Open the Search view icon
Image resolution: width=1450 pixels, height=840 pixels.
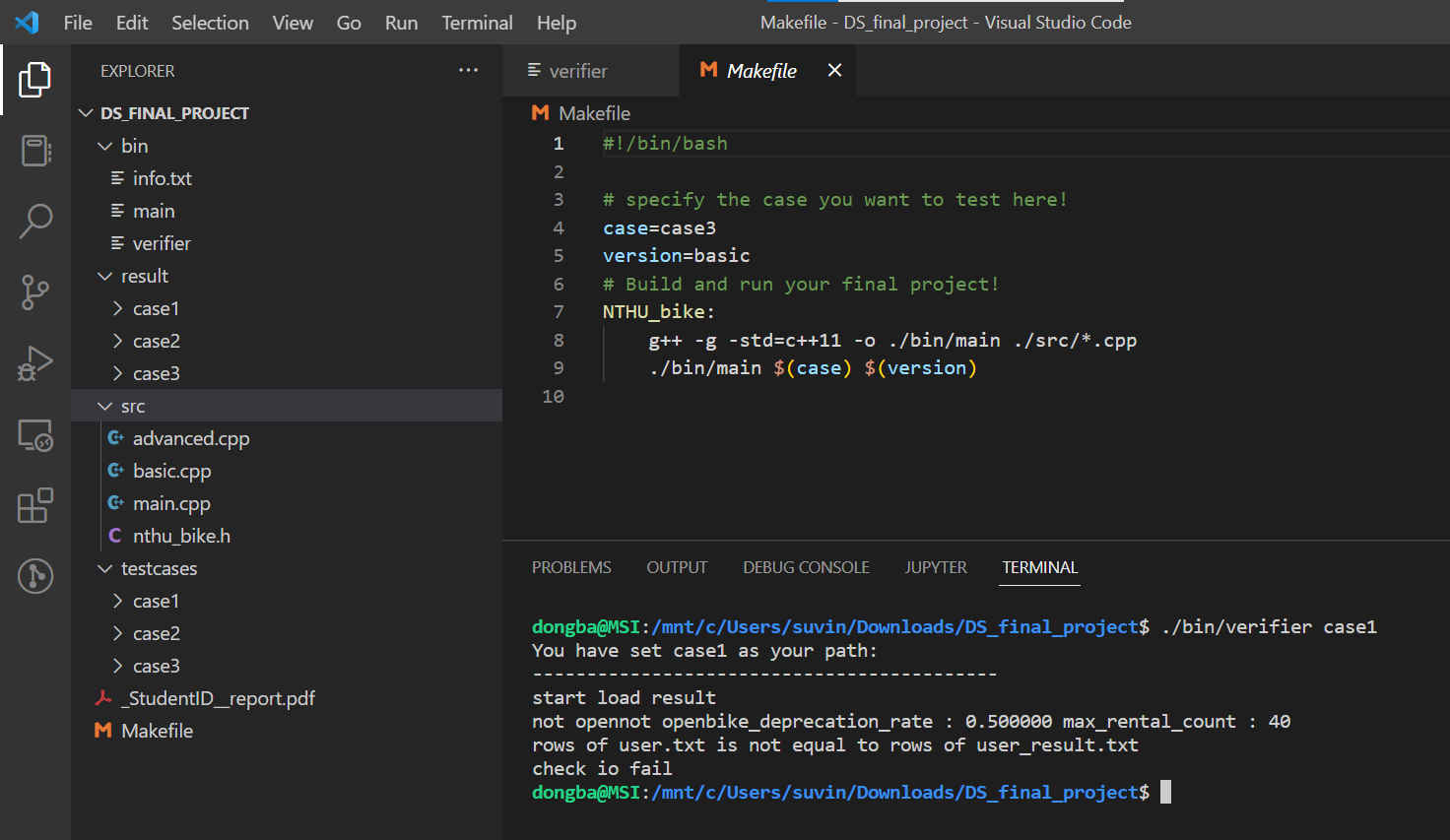35,221
